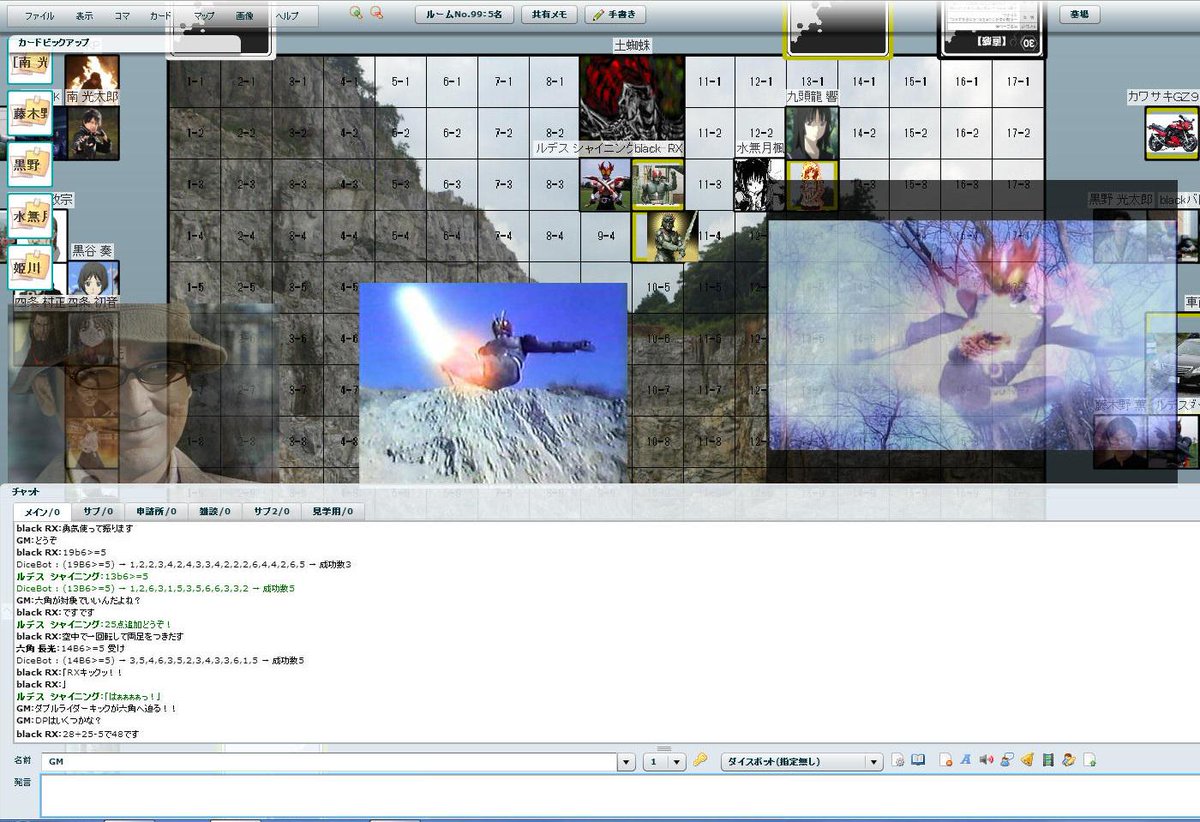Click the gear document settings icon
The width and height of the screenshot is (1200, 822).
pyautogui.click(x=898, y=761)
